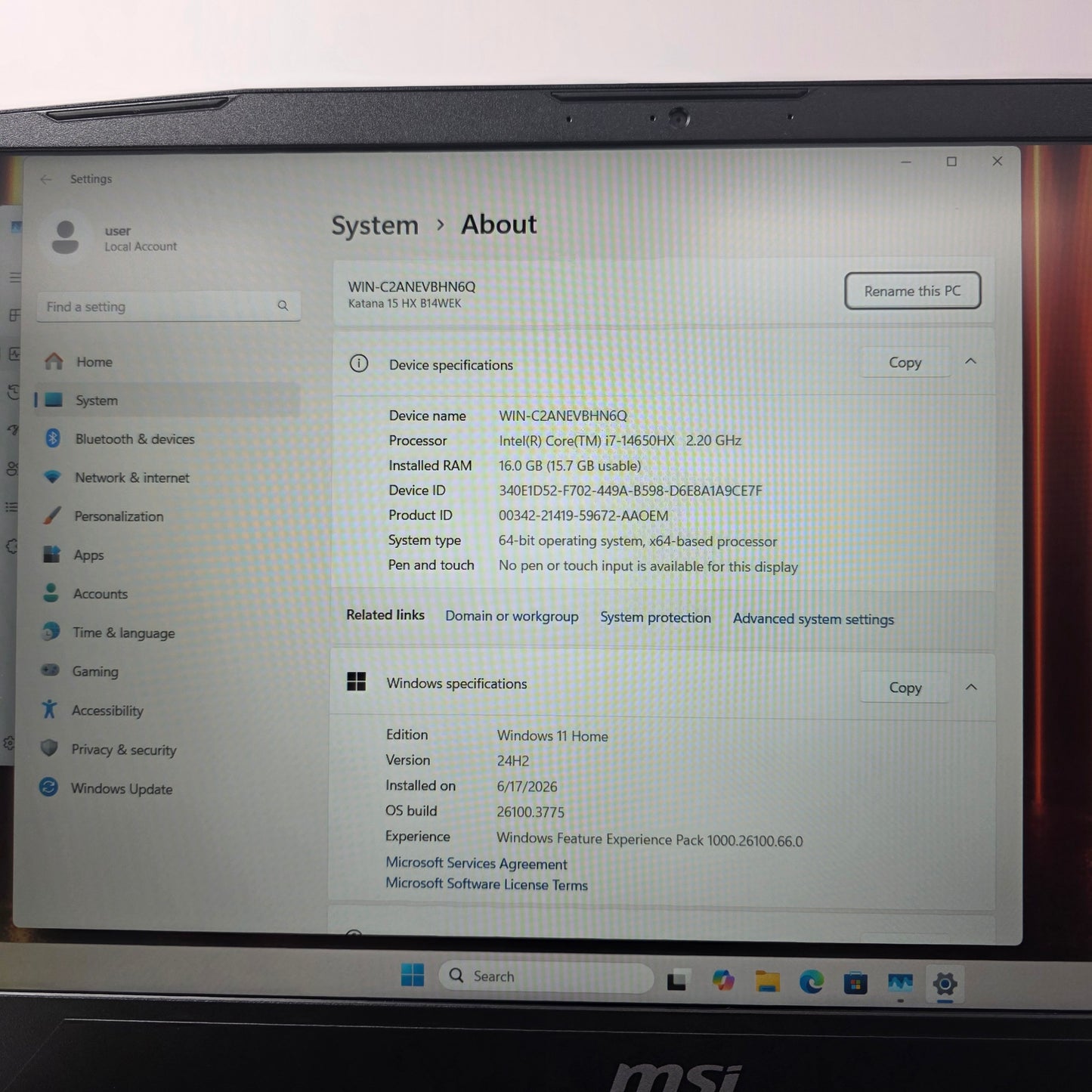The width and height of the screenshot is (1092, 1092).
Task: Click the Installed RAM value 16.0 GB
Action: [x=570, y=466]
